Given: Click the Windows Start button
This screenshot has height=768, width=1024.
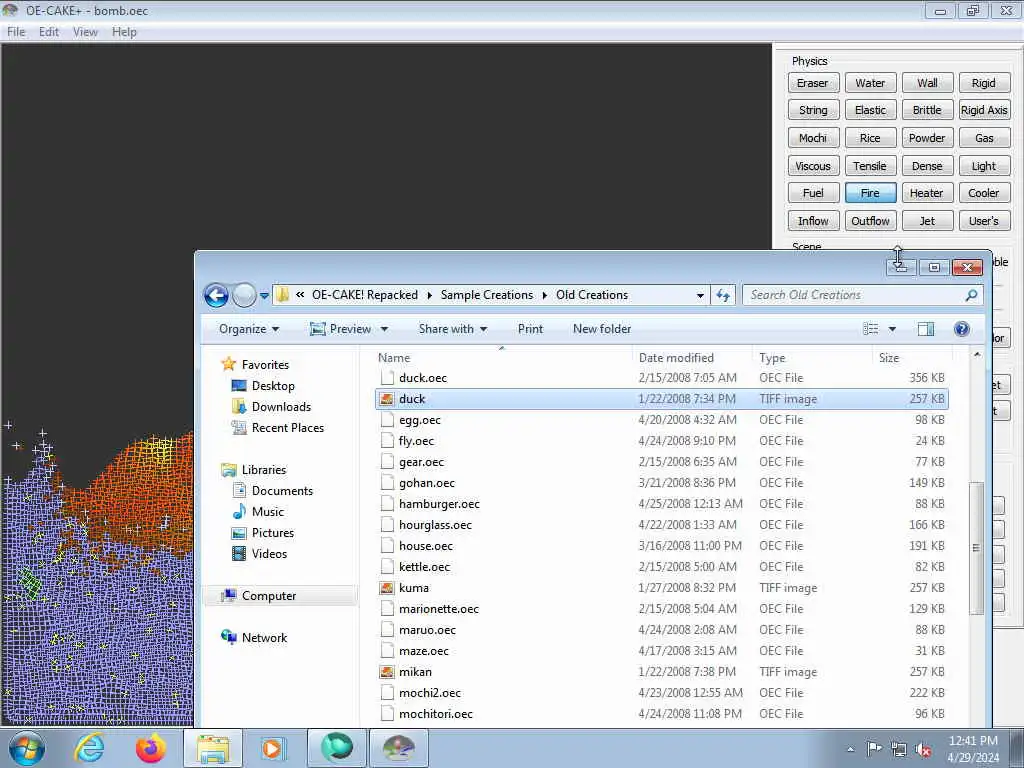Looking at the screenshot, I should [x=27, y=748].
